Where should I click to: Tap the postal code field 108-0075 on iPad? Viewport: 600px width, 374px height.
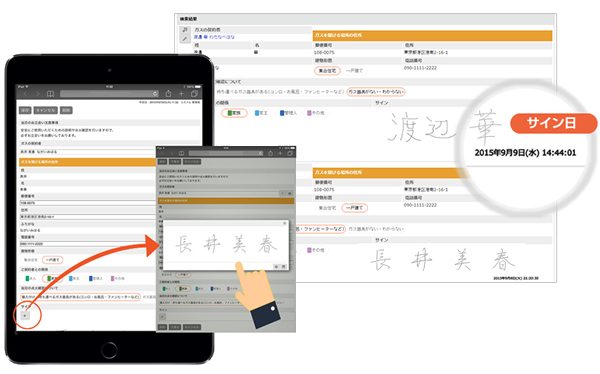click(88, 203)
